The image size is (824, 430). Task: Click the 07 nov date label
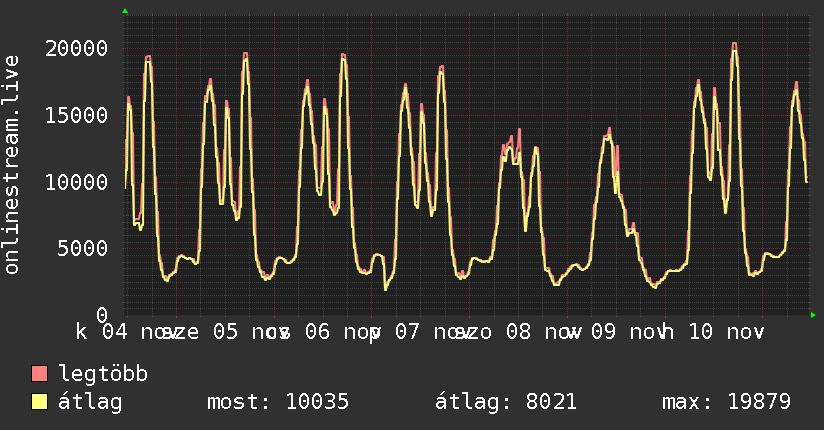pos(427,332)
